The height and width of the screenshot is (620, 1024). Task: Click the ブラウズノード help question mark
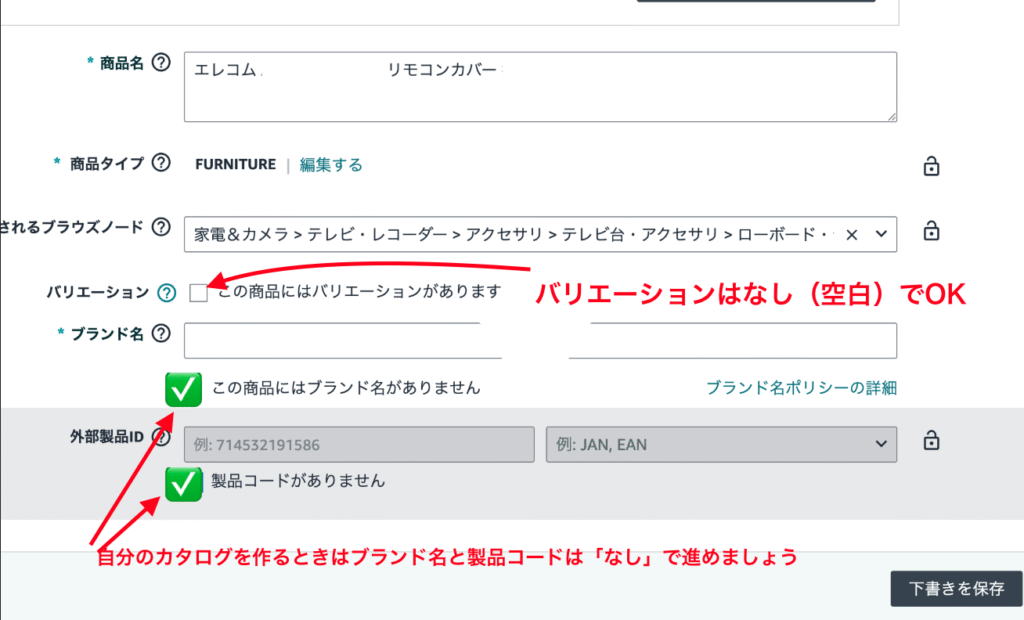[x=160, y=227]
